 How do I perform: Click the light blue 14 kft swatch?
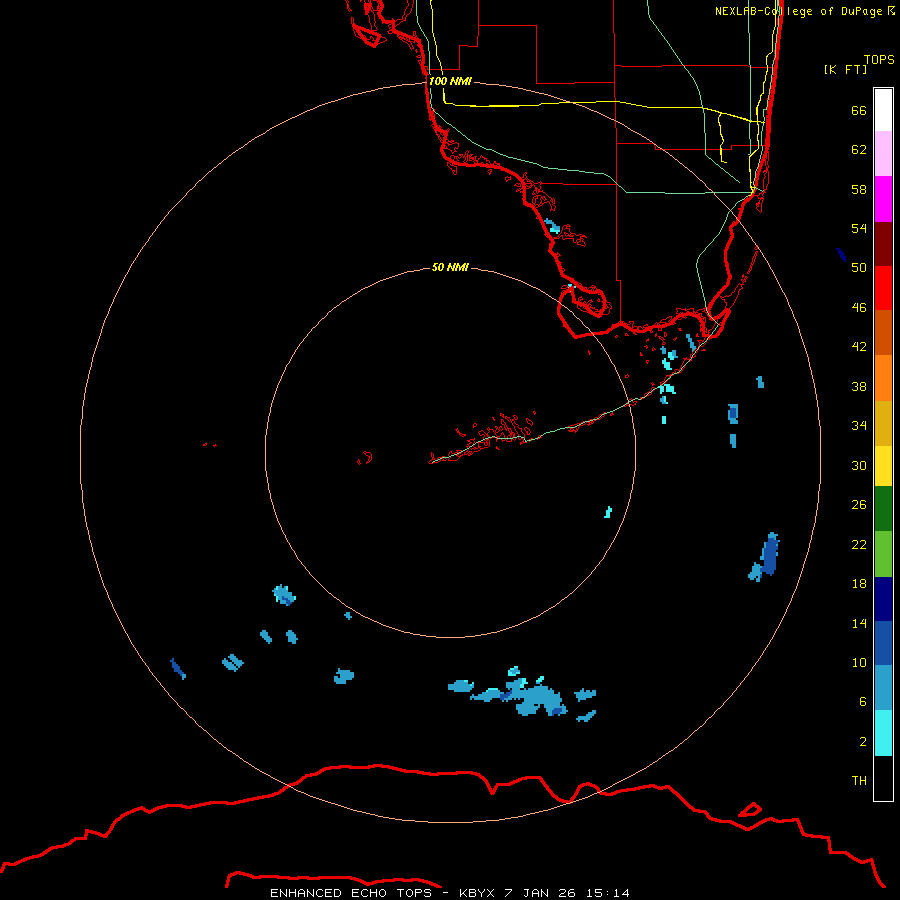[x=883, y=688]
